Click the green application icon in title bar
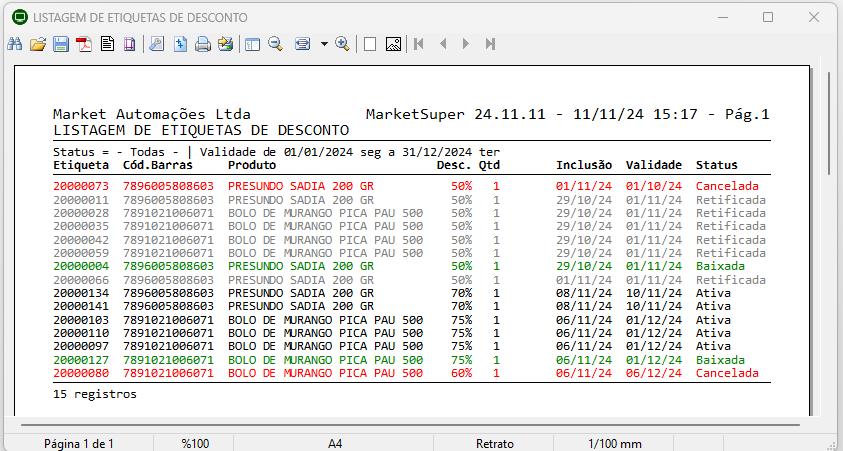843x451 pixels. click(x=20, y=17)
